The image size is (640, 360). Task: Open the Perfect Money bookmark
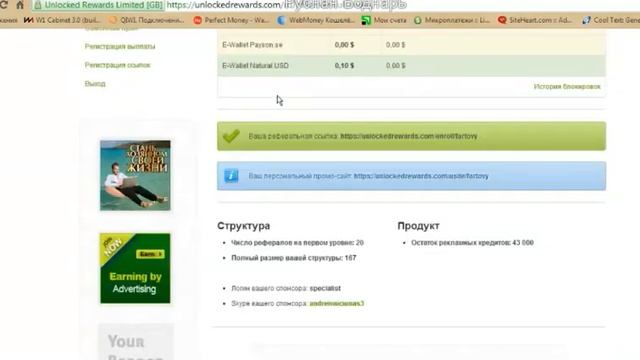point(231,20)
